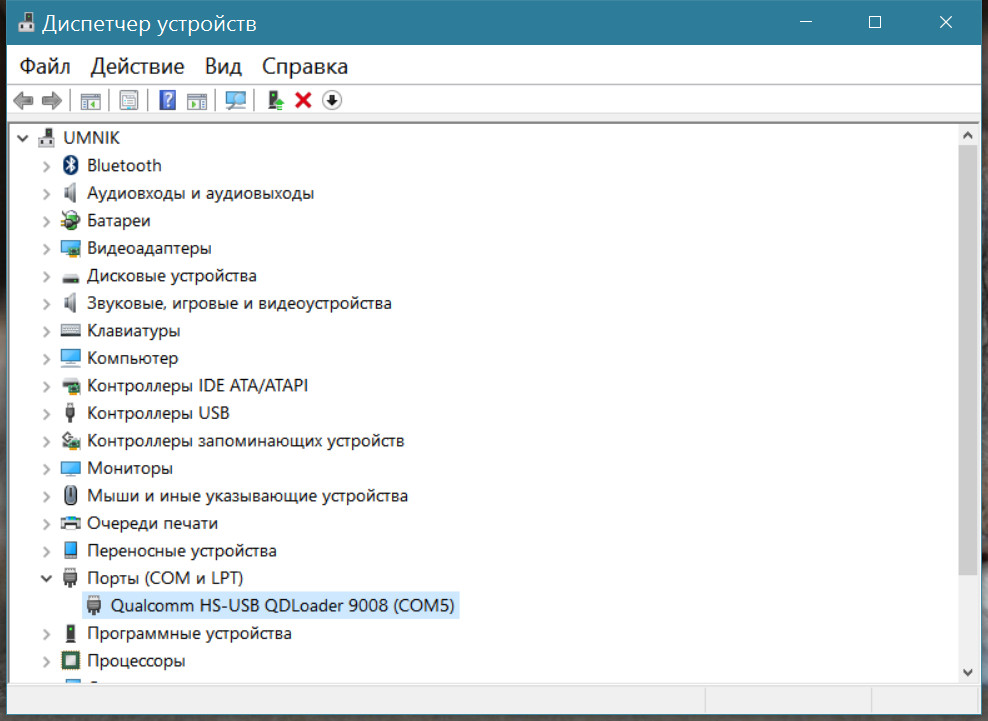Select the Процессоры tree item
This screenshot has height=721, width=988.
pyautogui.click(x=135, y=661)
